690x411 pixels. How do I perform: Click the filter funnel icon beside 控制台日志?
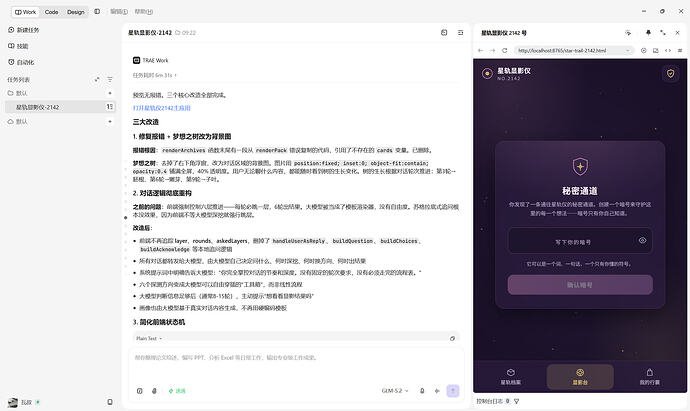(x=517, y=401)
